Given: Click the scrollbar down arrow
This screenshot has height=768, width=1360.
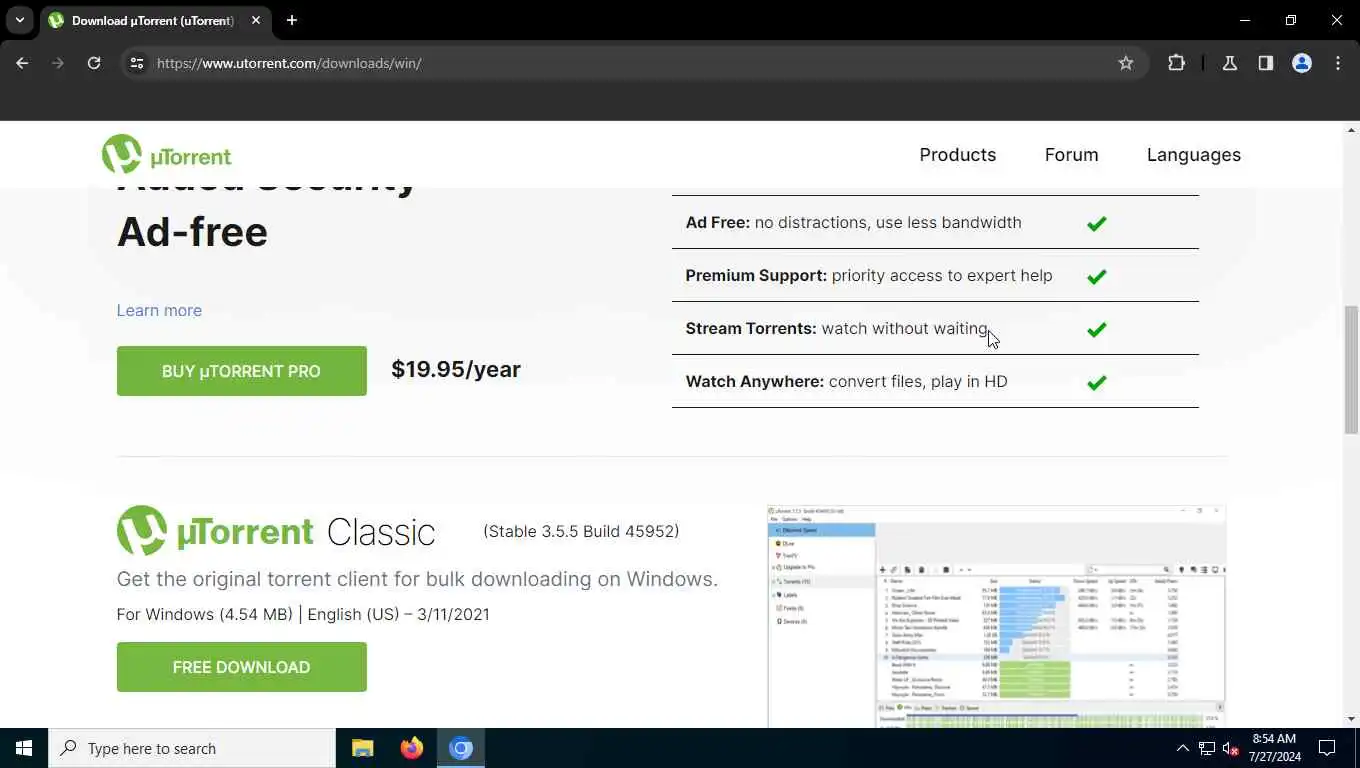Looking at the screenshot, I should [x=1351, y=719].
